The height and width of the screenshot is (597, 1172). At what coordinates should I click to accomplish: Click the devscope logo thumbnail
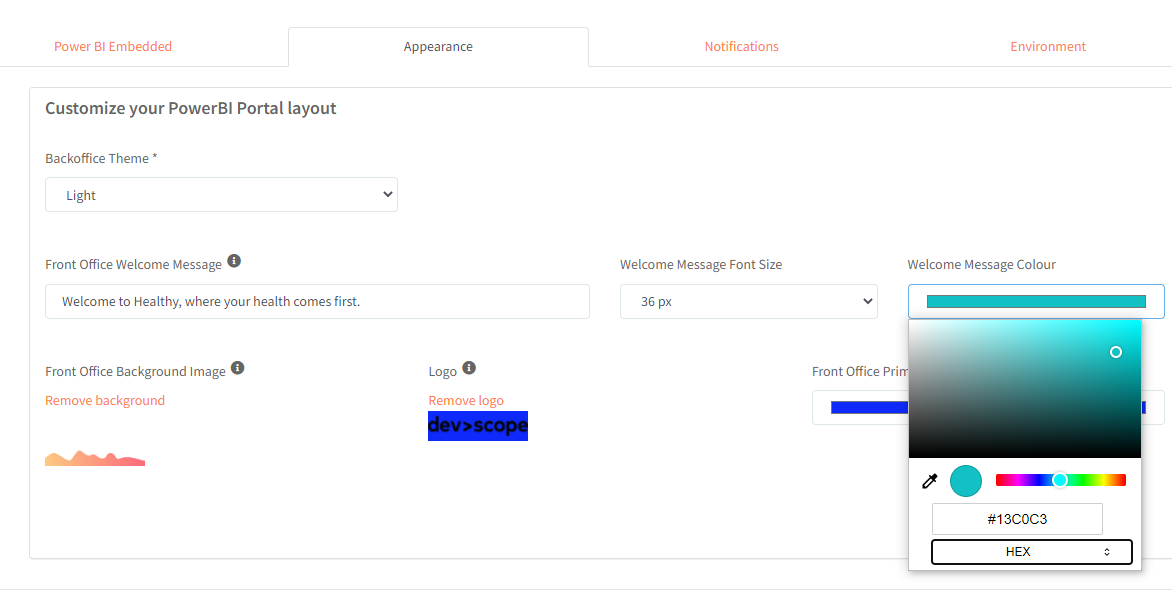coord(478,426)
